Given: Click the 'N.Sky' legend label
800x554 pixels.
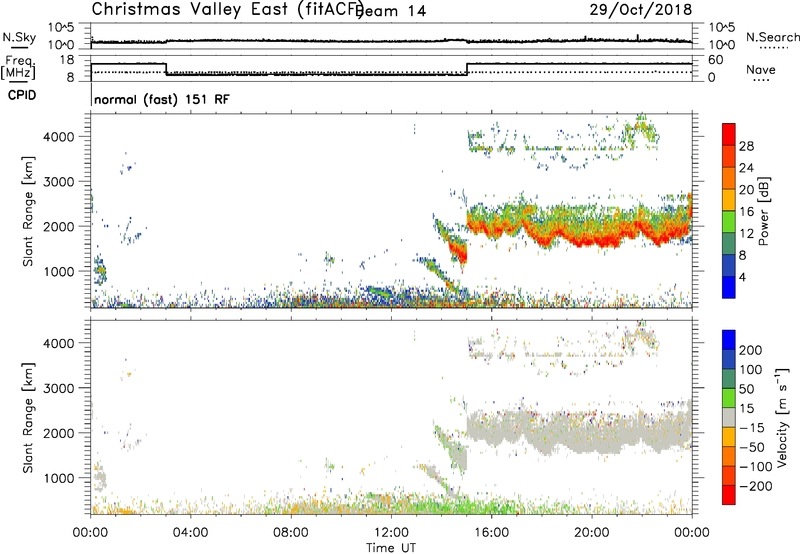Looking at the screenshot, I should click(x=19, y=37).
